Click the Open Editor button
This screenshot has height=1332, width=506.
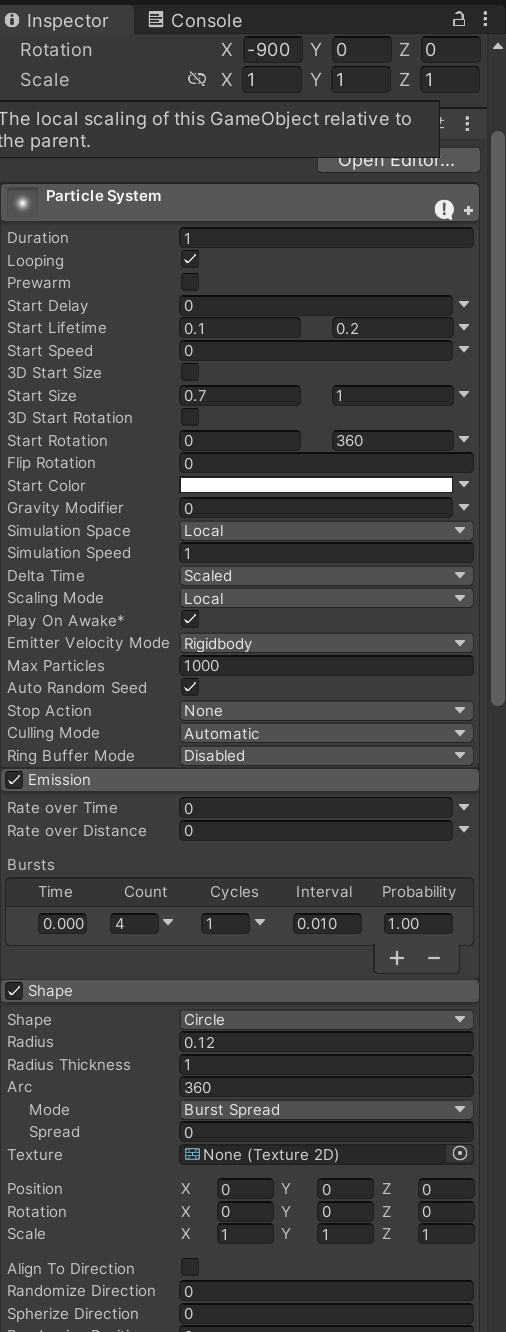(398, 160)
